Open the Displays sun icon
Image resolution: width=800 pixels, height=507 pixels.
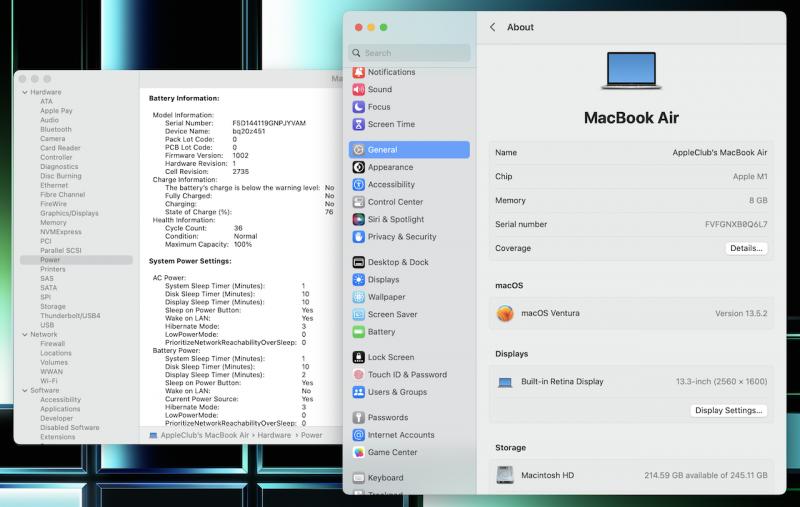[359, 280]
